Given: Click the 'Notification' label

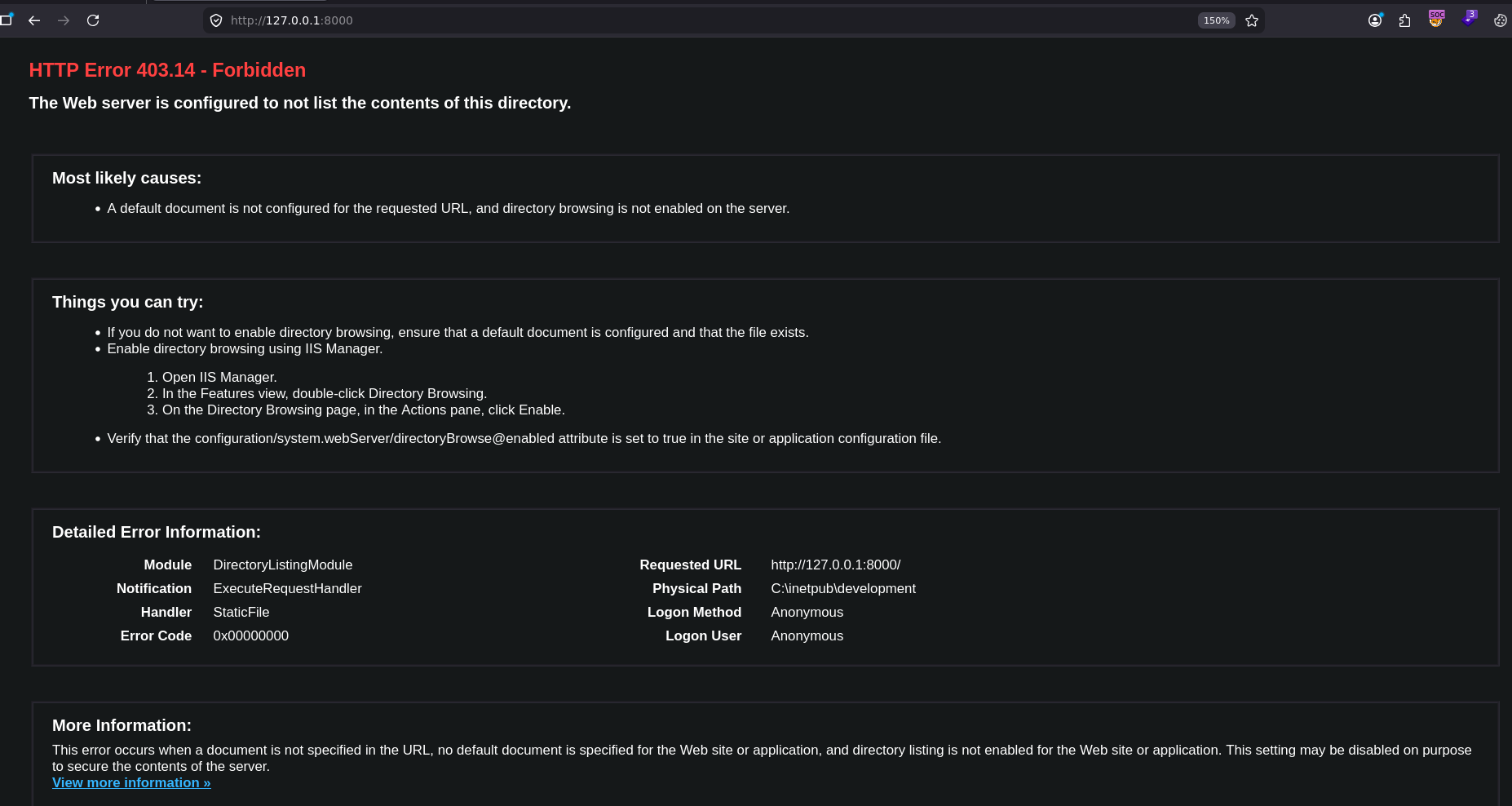Looking at the screenshot, I should point(154,588).
